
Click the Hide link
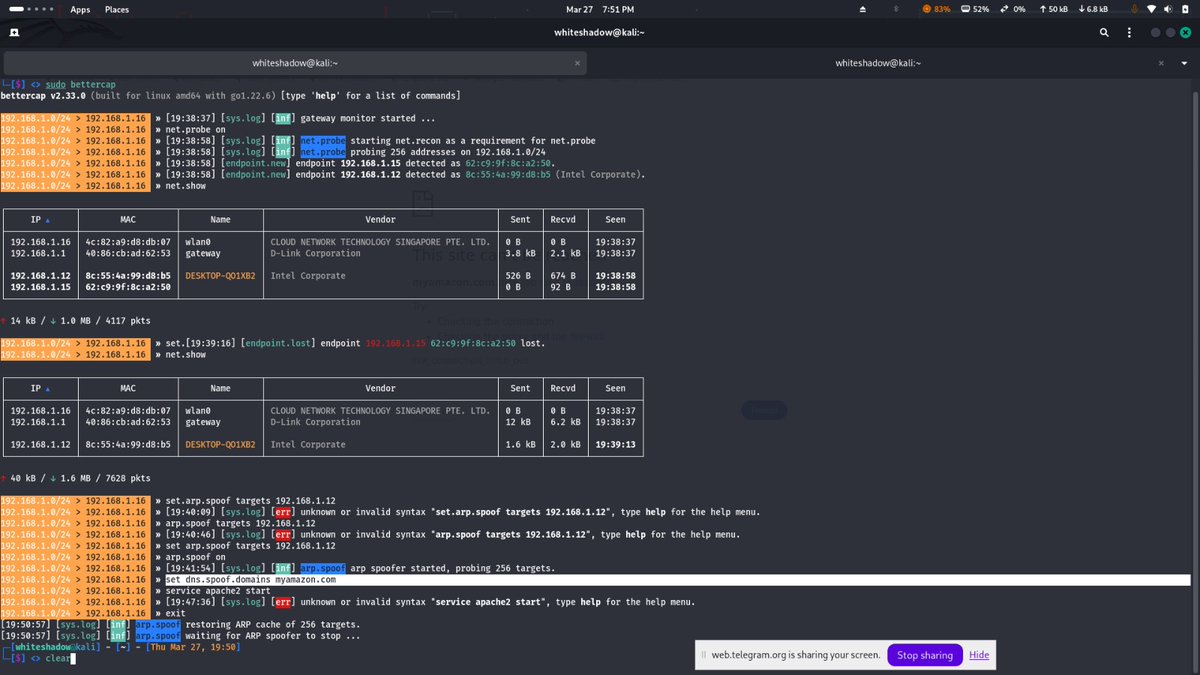tap(979, 655)
